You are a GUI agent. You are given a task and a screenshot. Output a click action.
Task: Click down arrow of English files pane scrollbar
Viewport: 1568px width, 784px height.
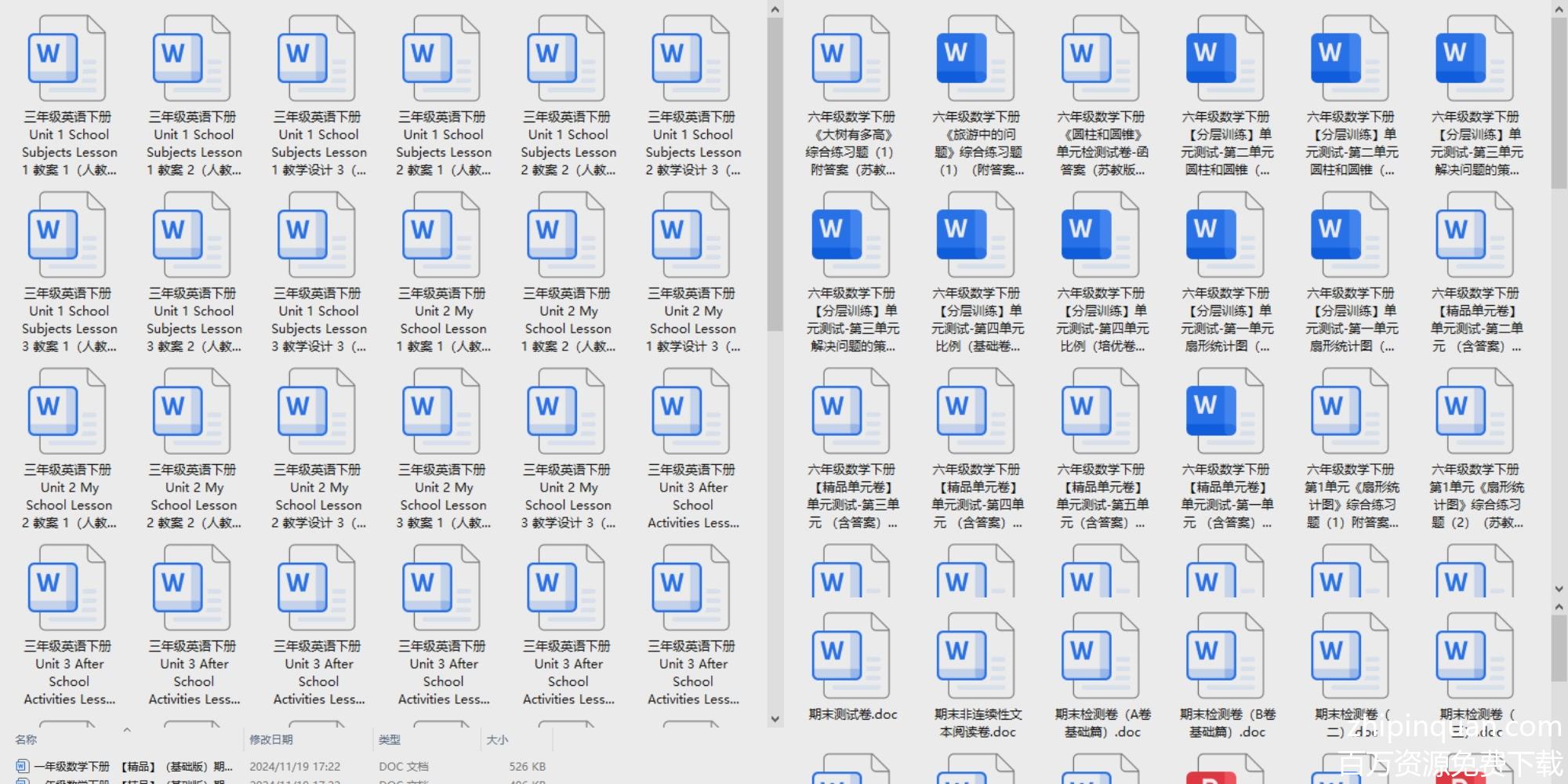pos(775,718)
